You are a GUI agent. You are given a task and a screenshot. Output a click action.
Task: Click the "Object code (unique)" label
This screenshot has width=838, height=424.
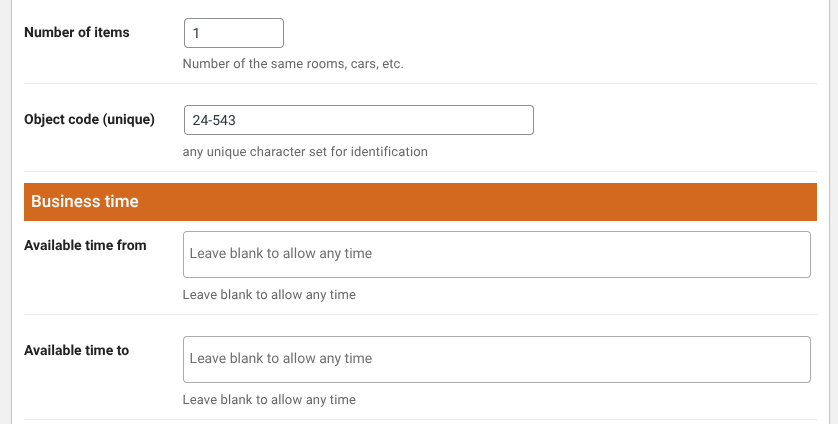coord(89,119)
